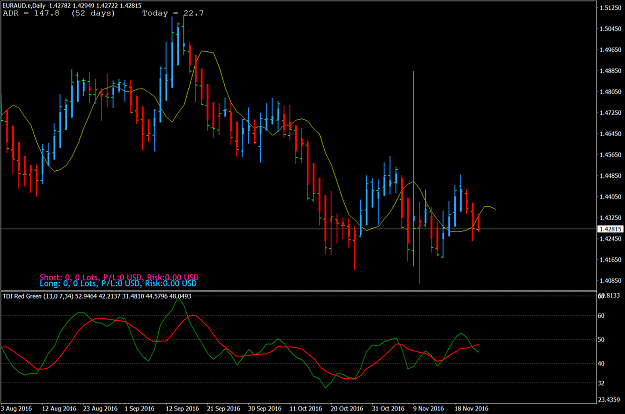Click the 1.46450 price axis label

[610, 133]
